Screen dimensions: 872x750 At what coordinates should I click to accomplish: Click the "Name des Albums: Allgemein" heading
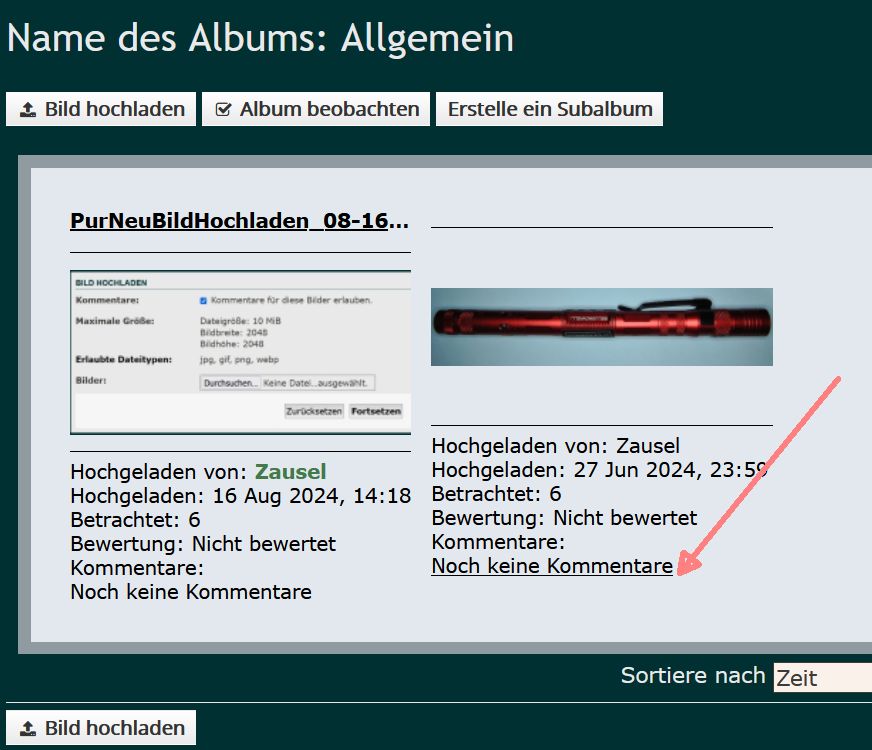pos(260,38)
